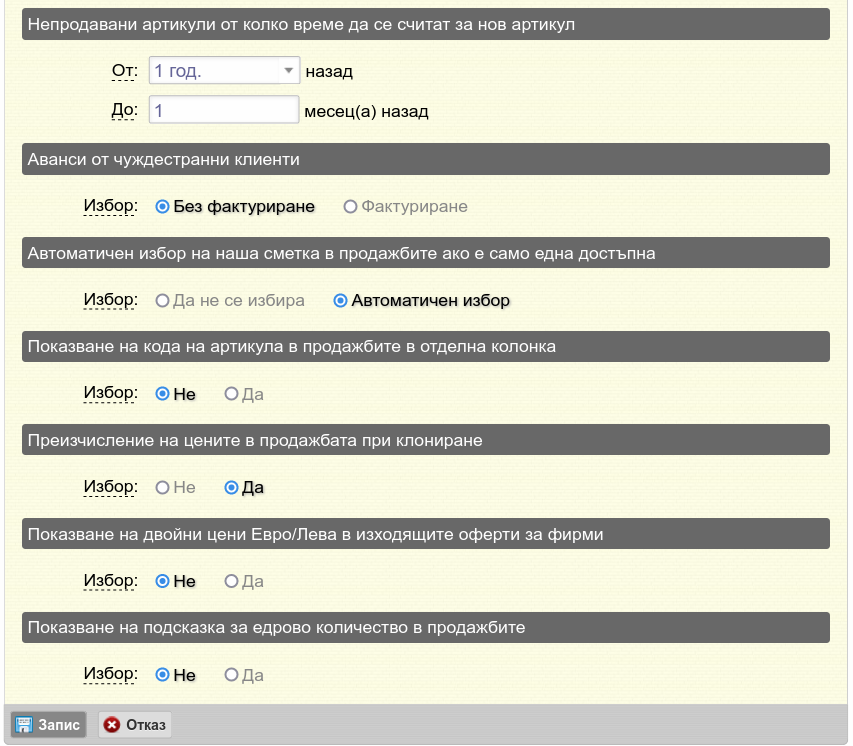Select Не for wholesale quantity hint
The image size is (853, 746).
162,675
